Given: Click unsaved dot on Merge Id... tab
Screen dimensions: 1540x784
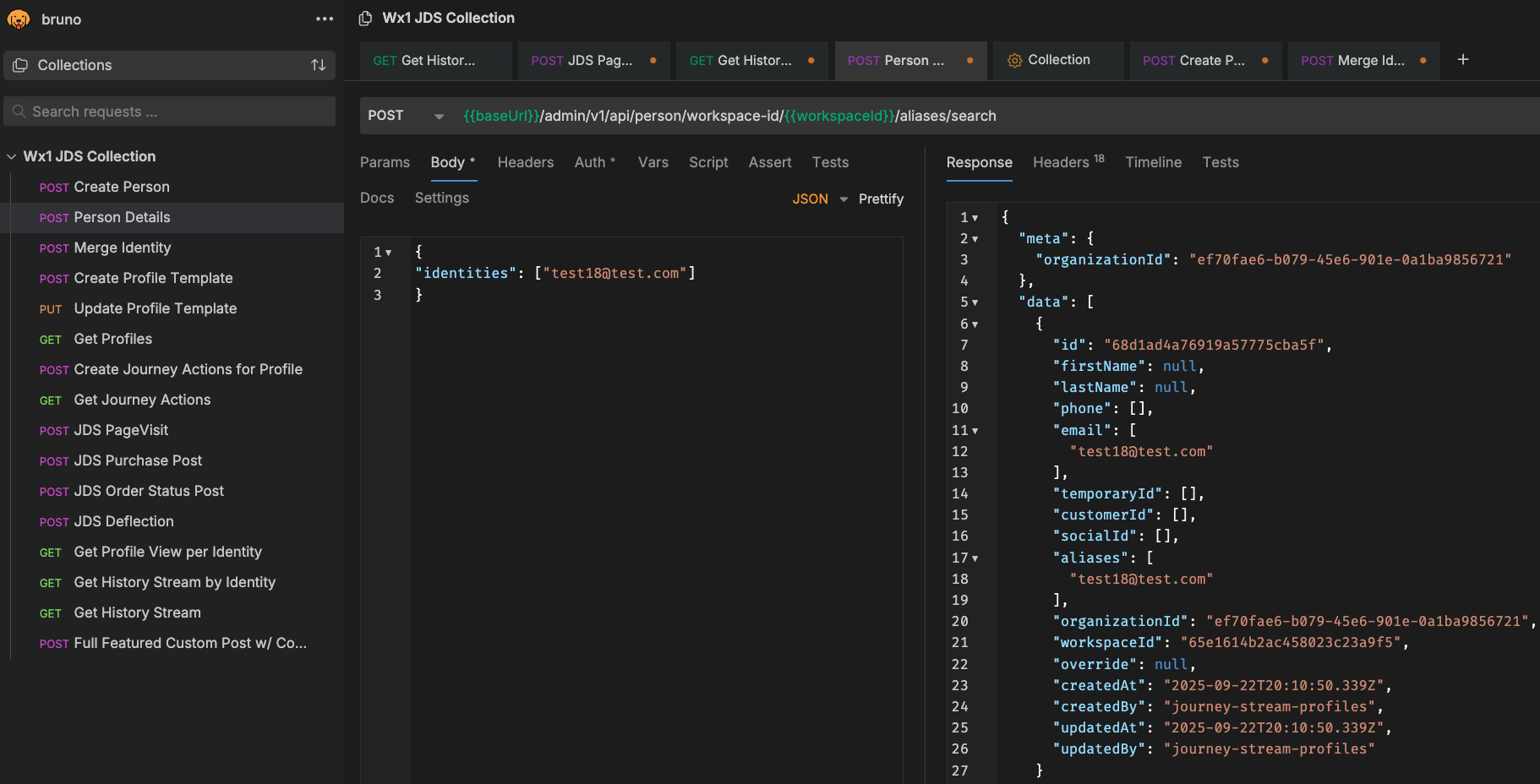Looking at the screenshot, I should 1423,60.
